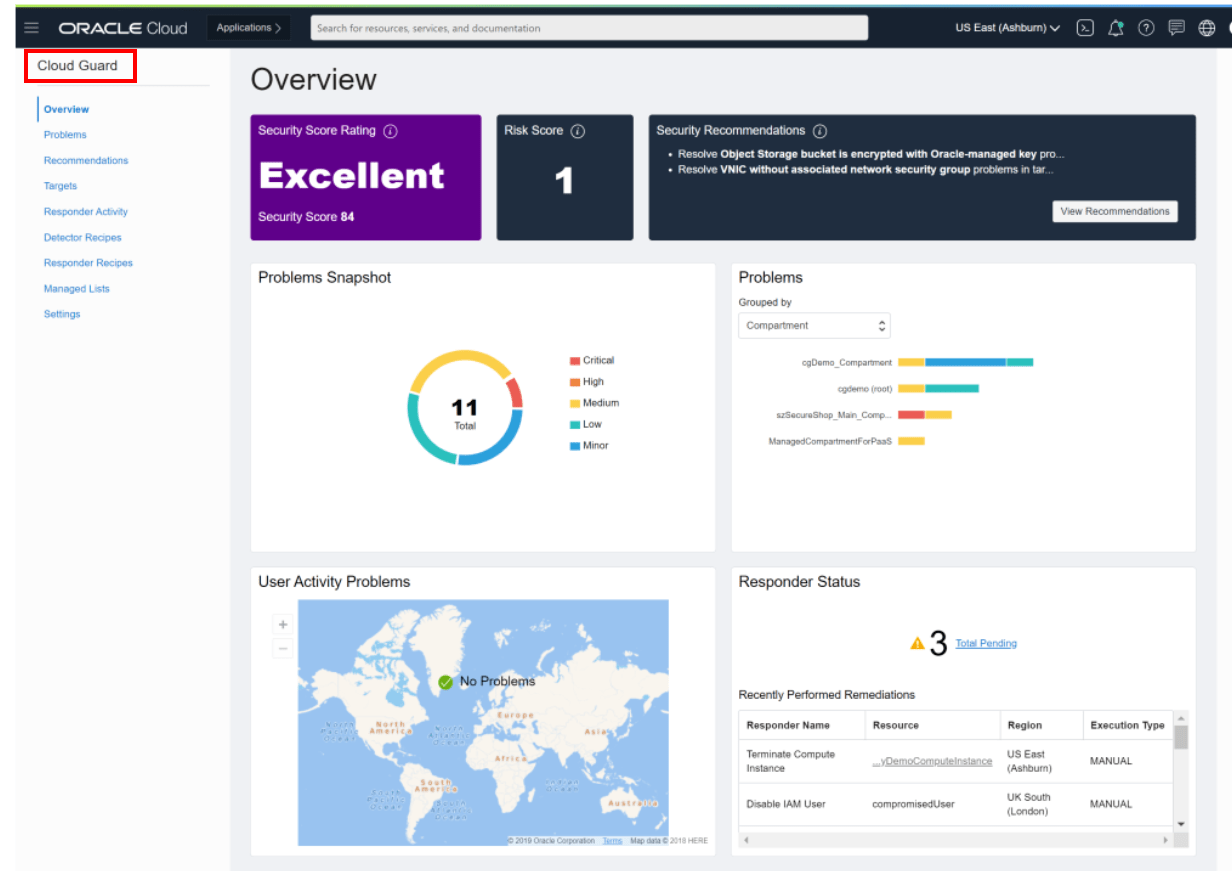
Task: Click the View Recommendations button
Action: (x=1114, y=212)
